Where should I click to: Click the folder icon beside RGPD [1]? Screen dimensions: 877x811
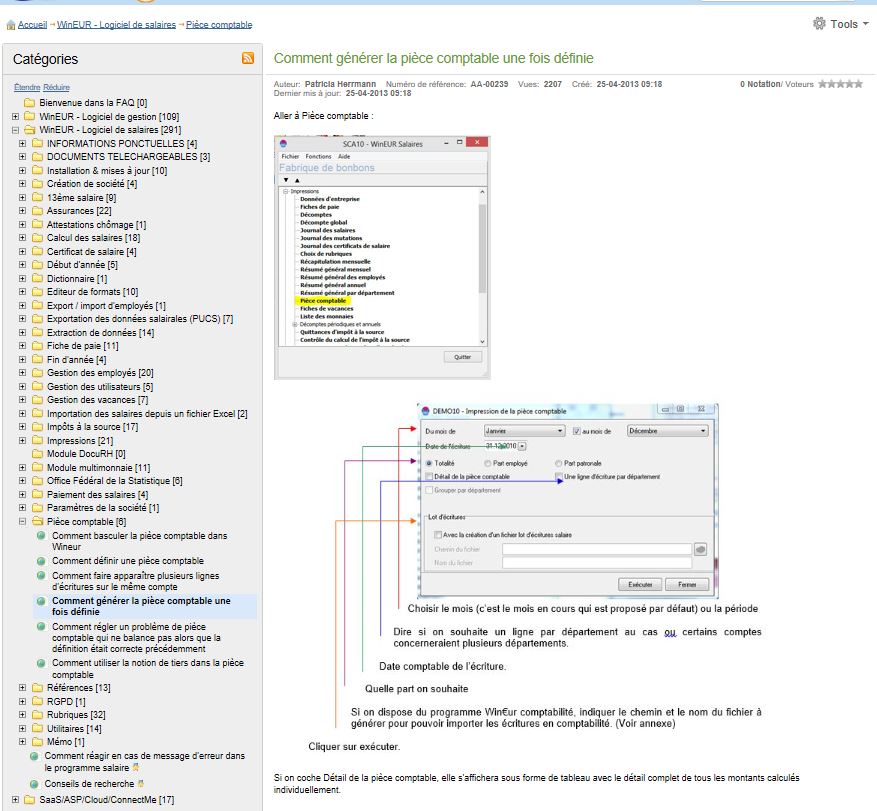(x=37, y=701)
